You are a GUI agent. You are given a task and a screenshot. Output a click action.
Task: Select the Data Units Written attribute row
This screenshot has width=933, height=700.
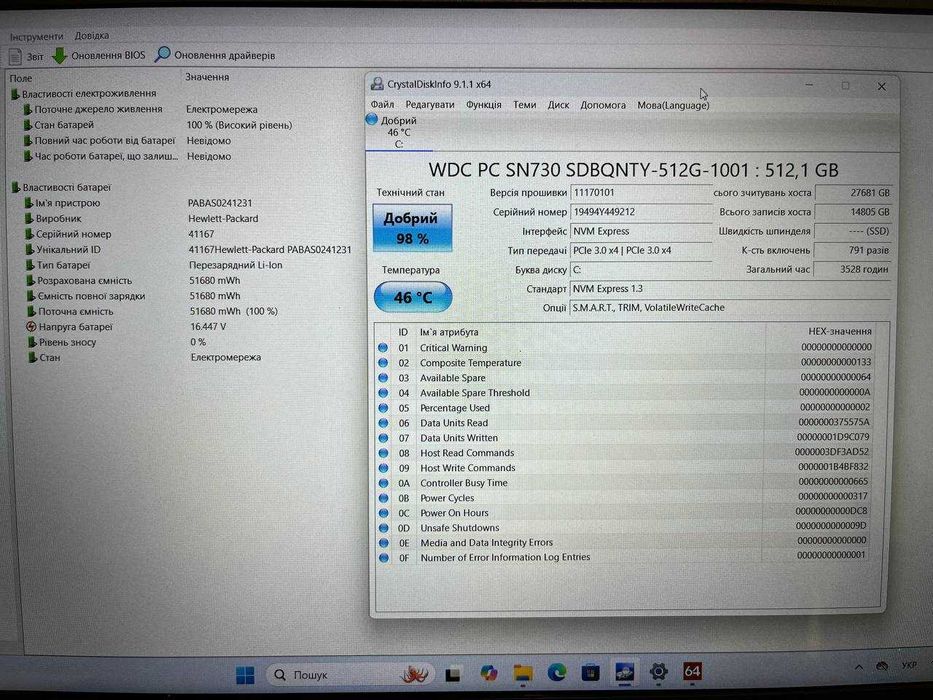point(626,438)
